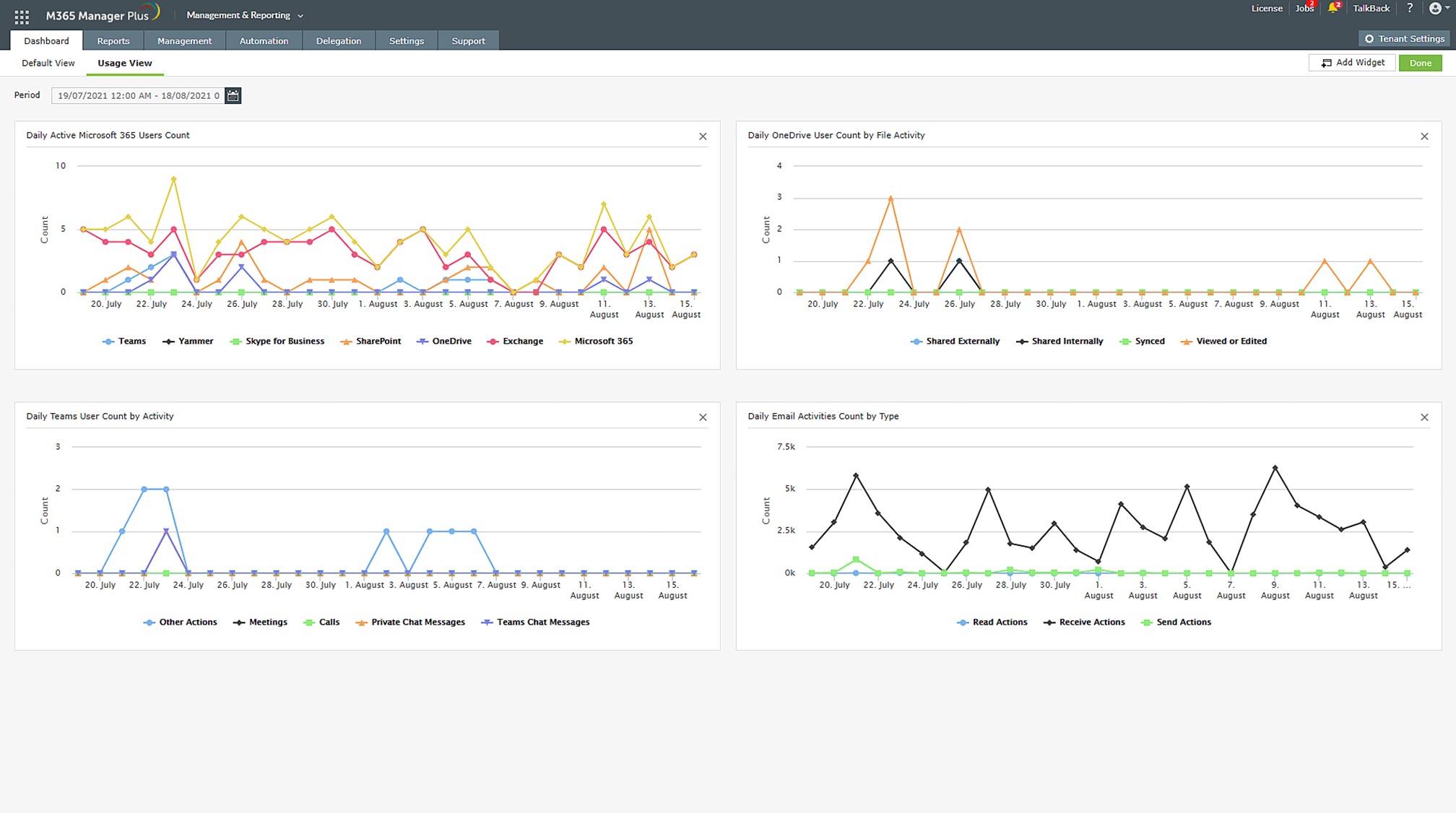Click the Add Widget button
This screenshot has height=813, width=1456.
click(x=1352, y=63)
